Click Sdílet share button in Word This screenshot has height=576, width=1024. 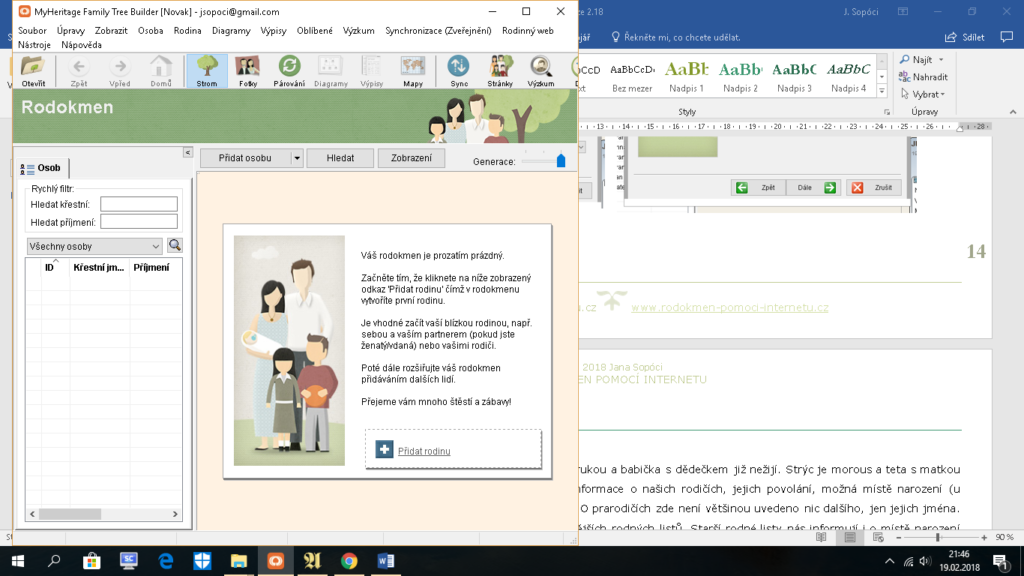pyautogui.click(x=965, y=37)
